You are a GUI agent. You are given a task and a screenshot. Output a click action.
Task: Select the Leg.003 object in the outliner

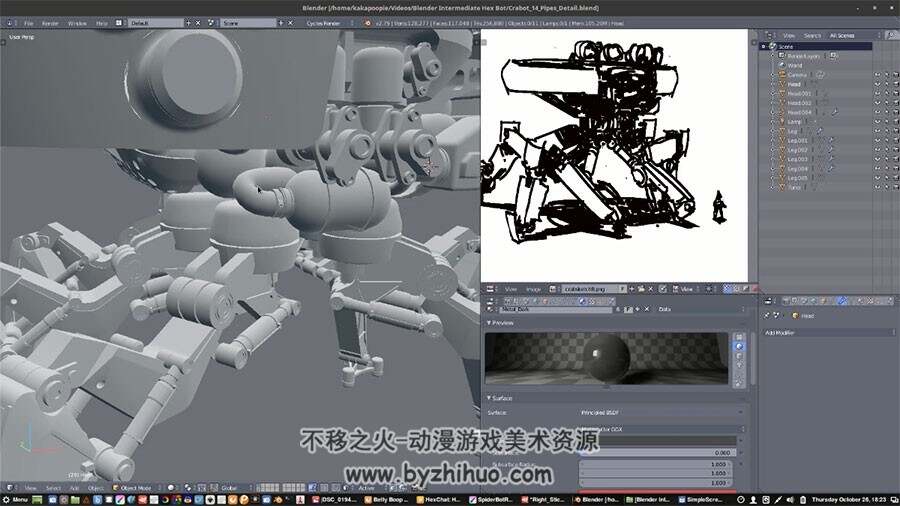797,159
